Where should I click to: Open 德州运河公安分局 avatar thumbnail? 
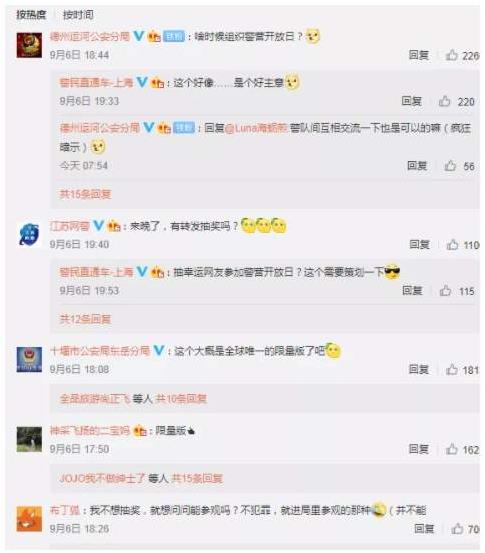point(29,45)
